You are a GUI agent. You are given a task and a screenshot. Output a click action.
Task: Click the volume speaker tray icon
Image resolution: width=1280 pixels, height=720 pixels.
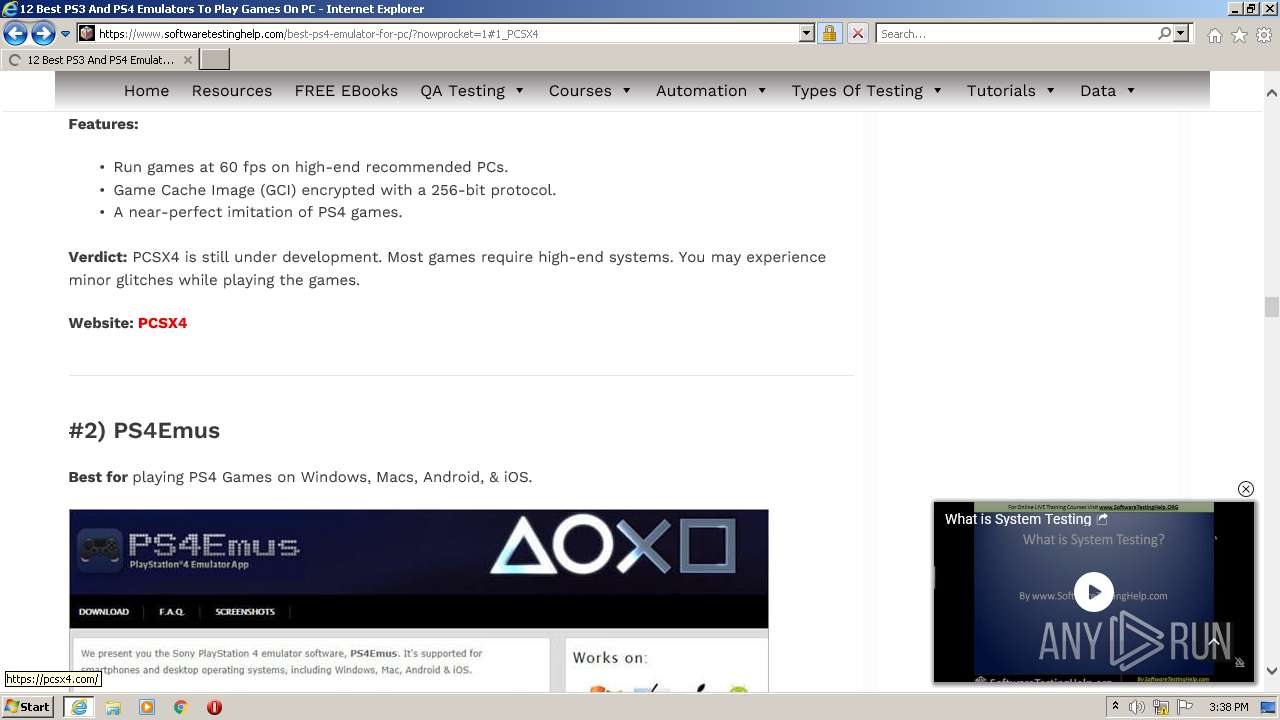coord(1137,707)
